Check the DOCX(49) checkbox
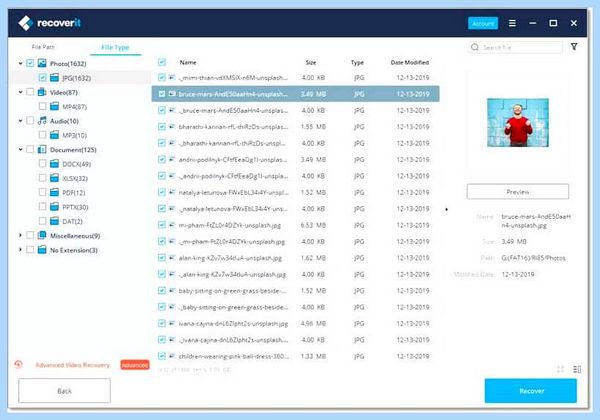 [x=42, y=164]
